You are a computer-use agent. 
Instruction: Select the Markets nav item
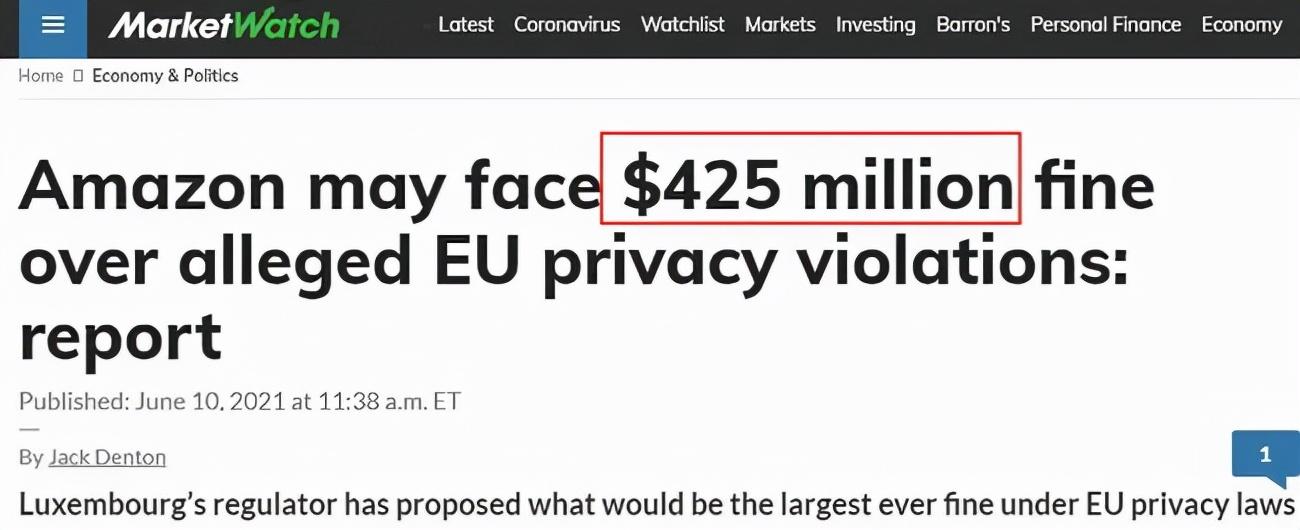click(x=780, y=25)
